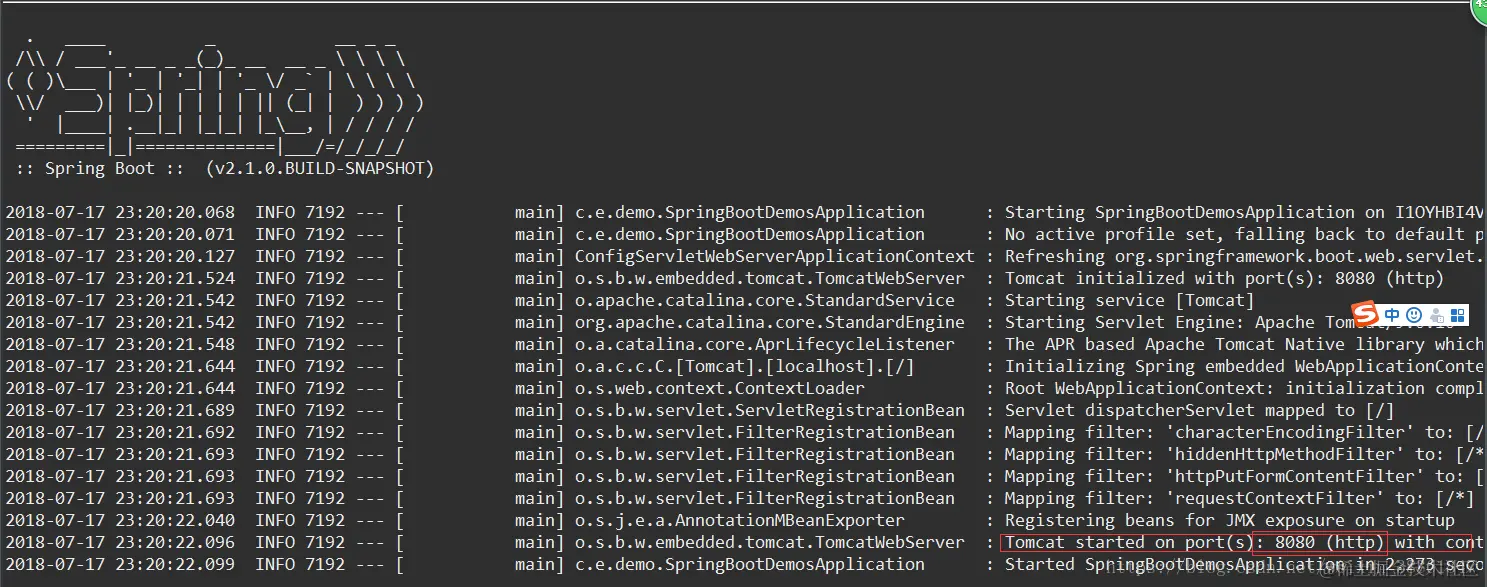The width and height of the screenshot is (1487, 587).
Task: Click the gray user account icon
Action: (x=1437, y=316)
